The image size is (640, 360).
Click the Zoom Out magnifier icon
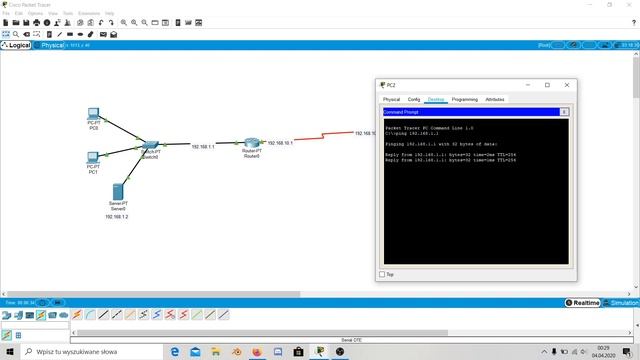pos(144,23)
